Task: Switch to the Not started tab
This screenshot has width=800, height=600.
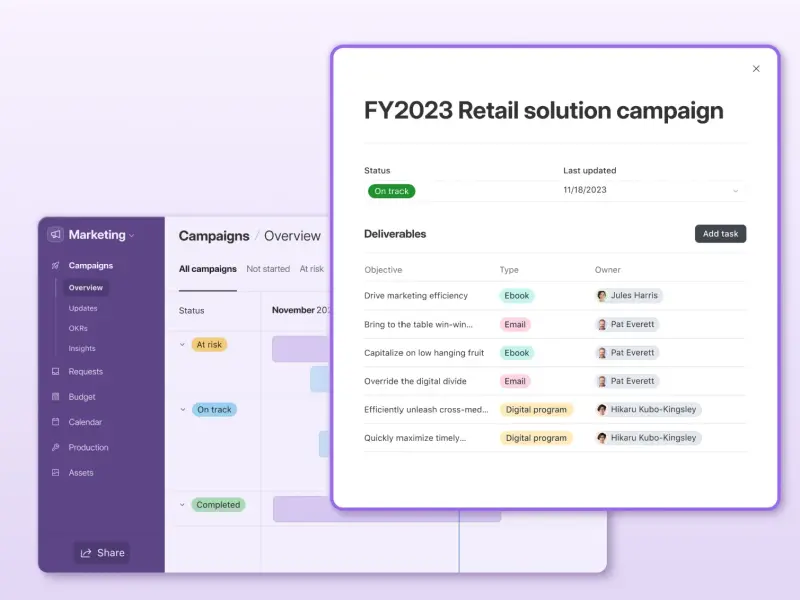Action: pos(268,269)
